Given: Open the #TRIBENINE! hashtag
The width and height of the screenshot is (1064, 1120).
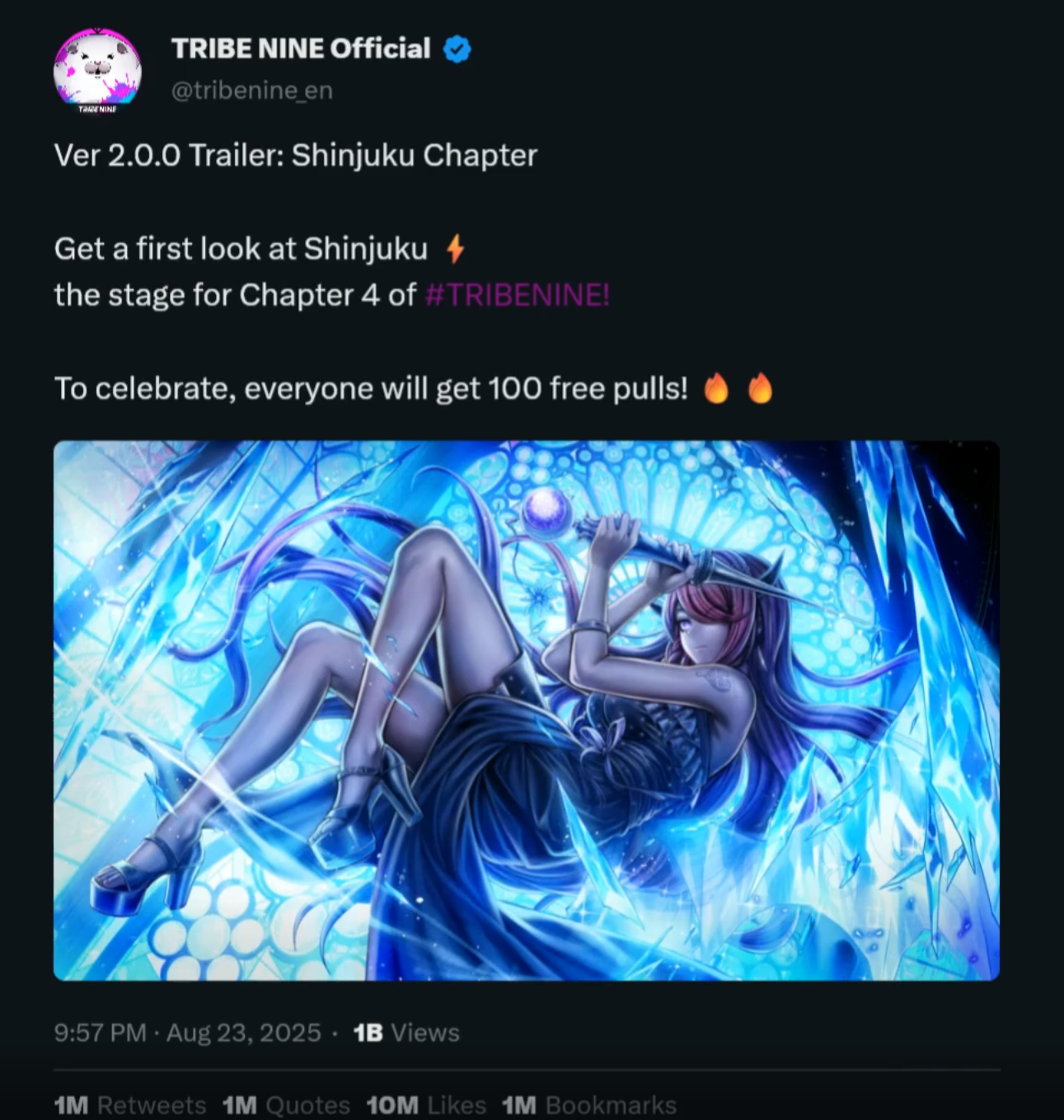Looking at the screenshot, I should coord(518,295).
